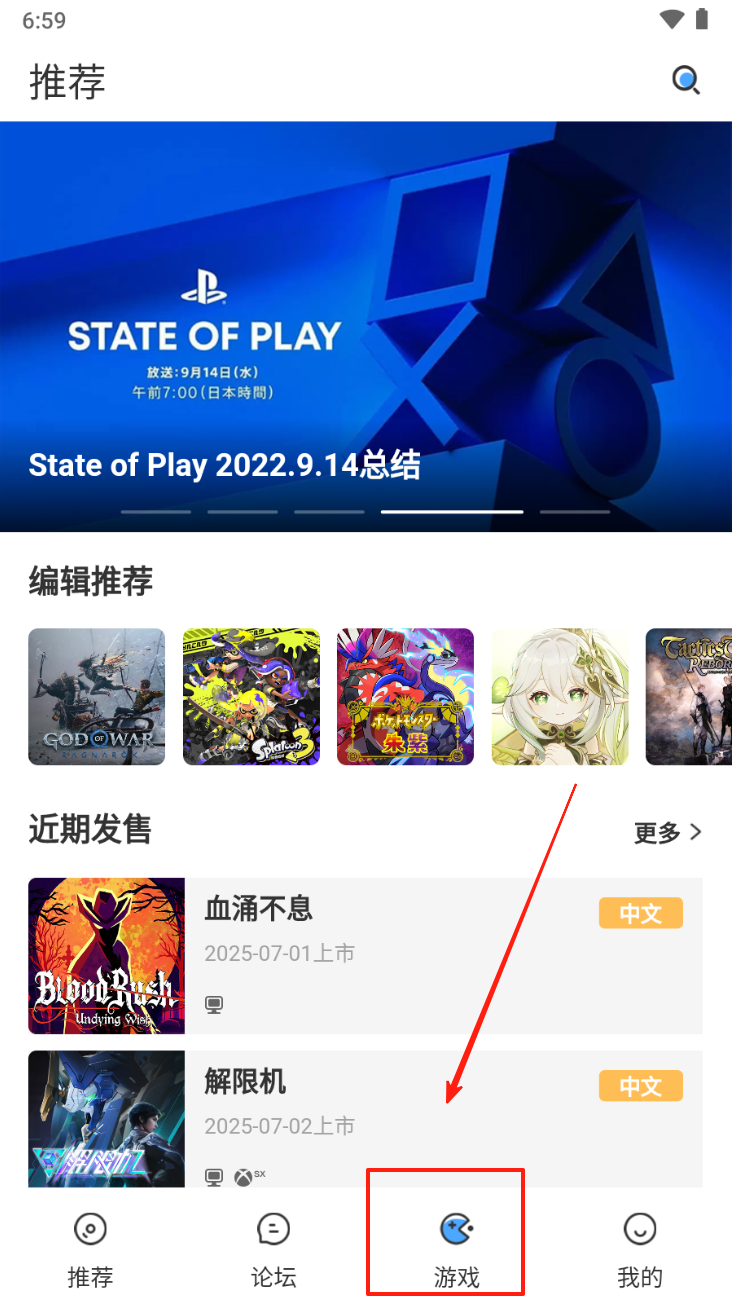This screenshot has width=732, height=1304.
Task: Click the PlayStation logo on the banner
Action: coord(204,288)
